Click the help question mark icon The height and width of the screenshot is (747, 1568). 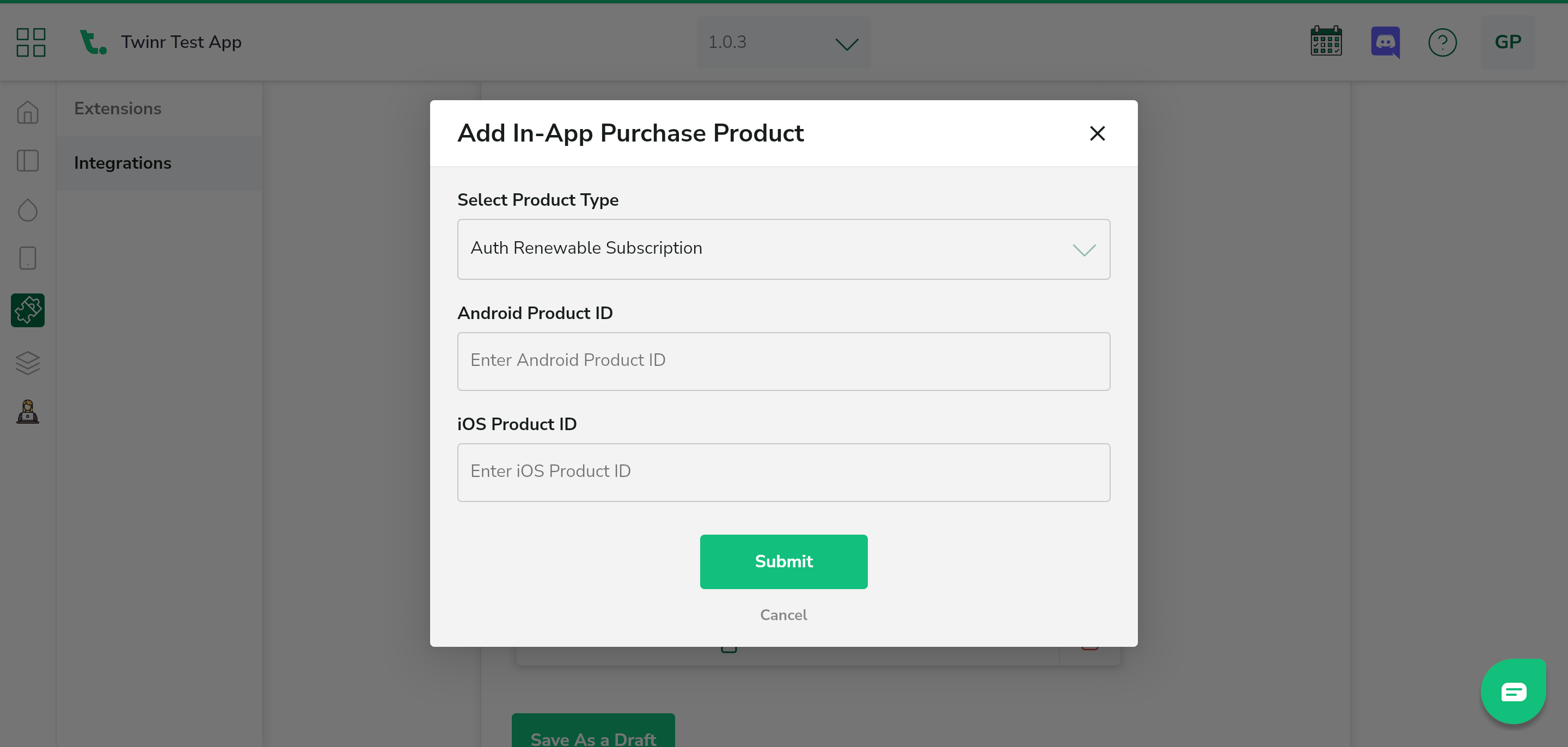click(1442, 42)
